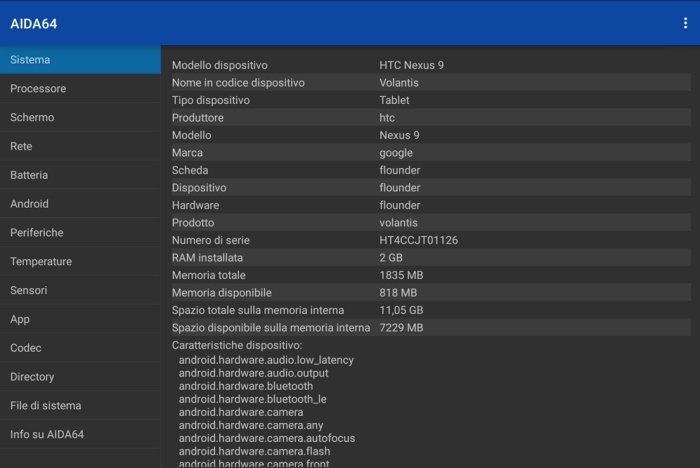
Task: Open the App section
Action: click(x=80, y=319)
